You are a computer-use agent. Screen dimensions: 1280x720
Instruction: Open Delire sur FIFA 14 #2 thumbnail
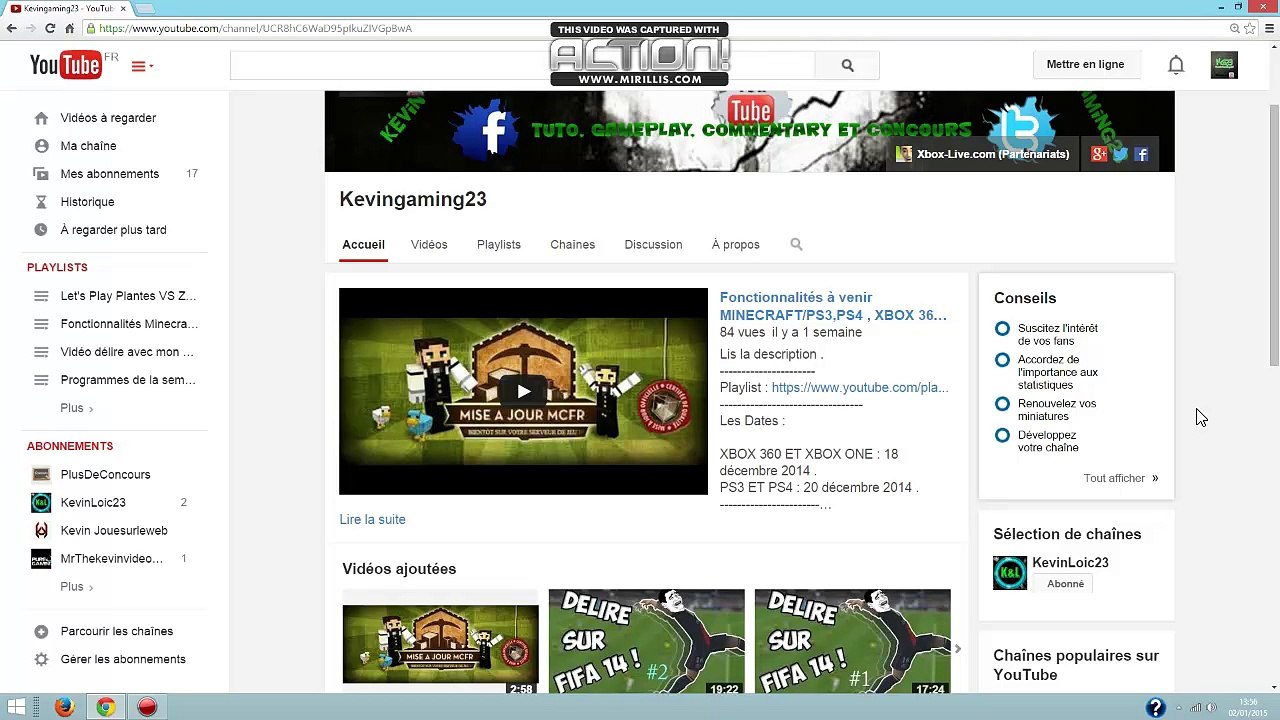(x=646, y=642)
